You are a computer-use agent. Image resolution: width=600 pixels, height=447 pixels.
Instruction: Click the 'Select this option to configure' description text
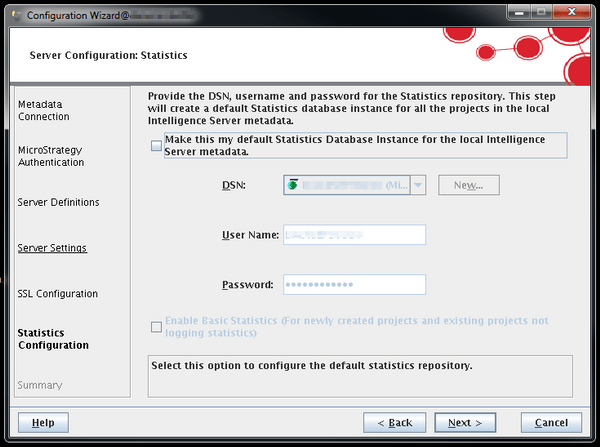pyautogui.click(x=312, y=365)
